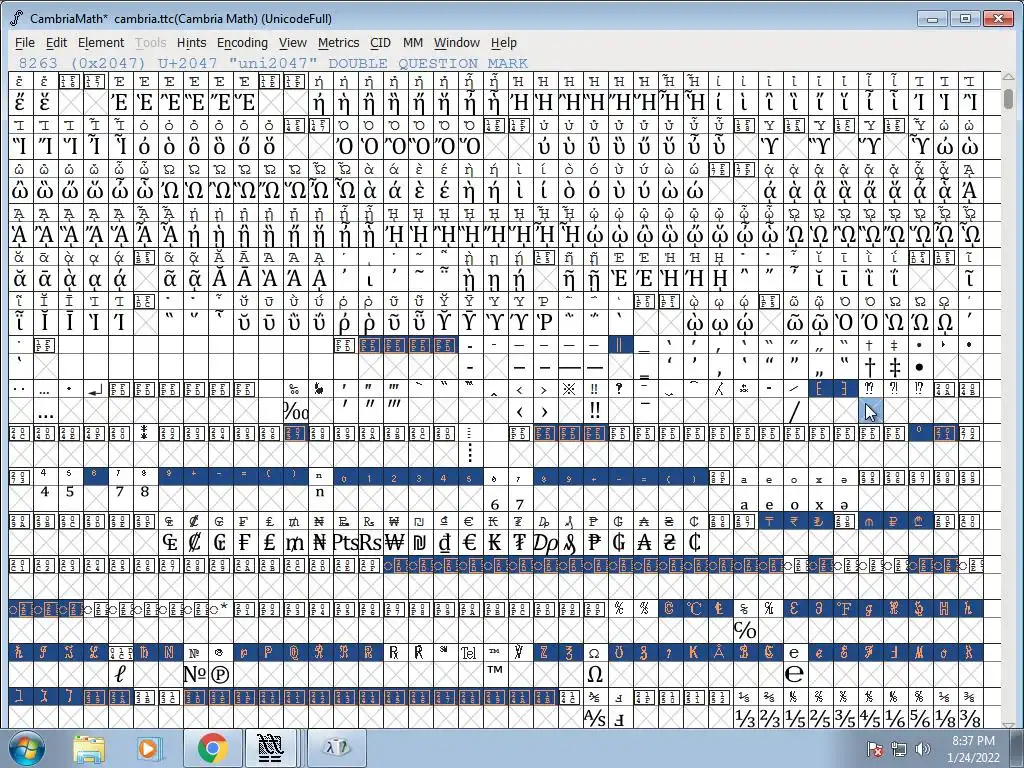Select the turned F Ⅎ glyph cell

pos(619,718)
